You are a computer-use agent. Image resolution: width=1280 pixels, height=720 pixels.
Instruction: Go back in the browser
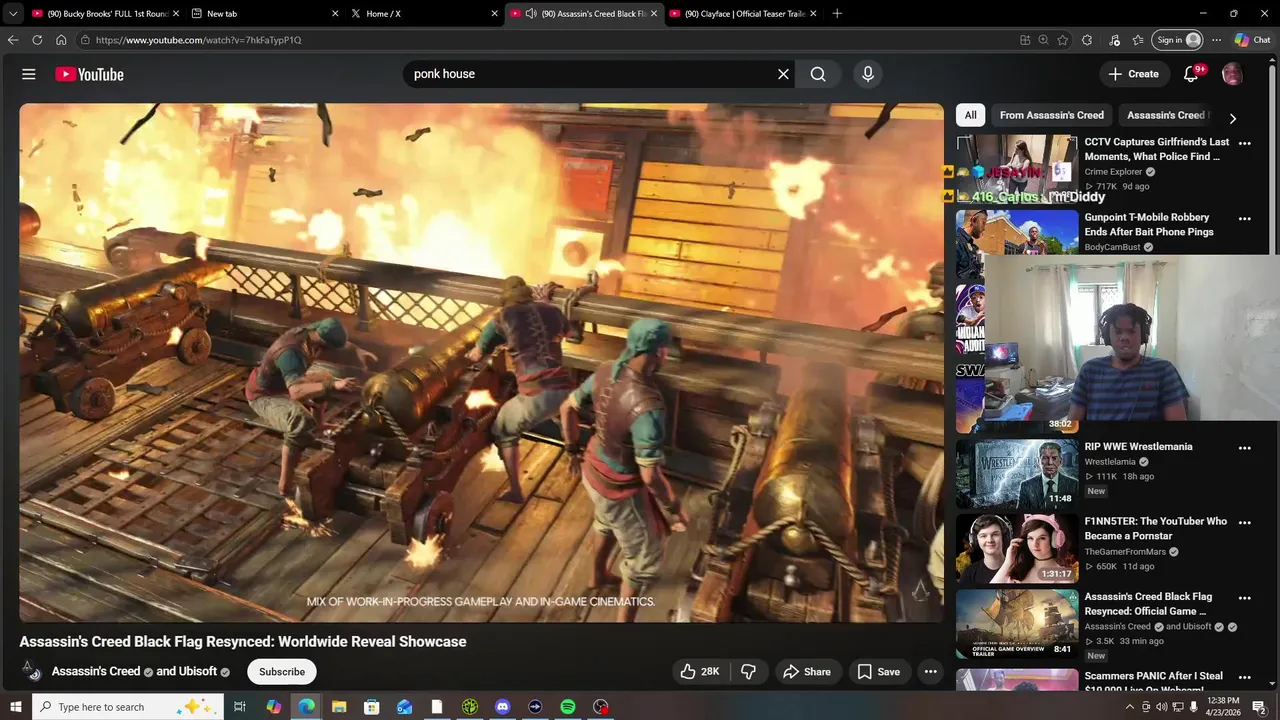[13, 40]
